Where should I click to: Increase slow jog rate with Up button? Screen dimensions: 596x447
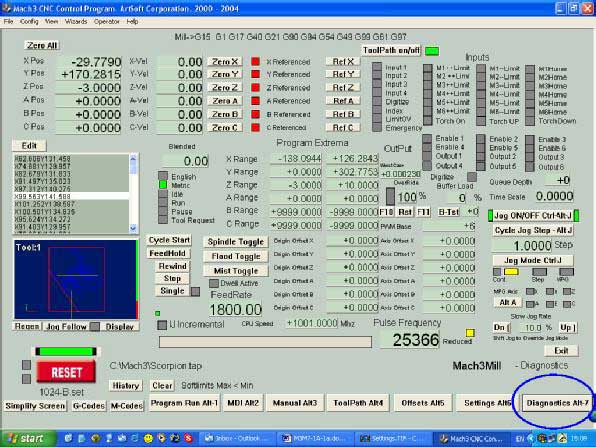(567, 328)
